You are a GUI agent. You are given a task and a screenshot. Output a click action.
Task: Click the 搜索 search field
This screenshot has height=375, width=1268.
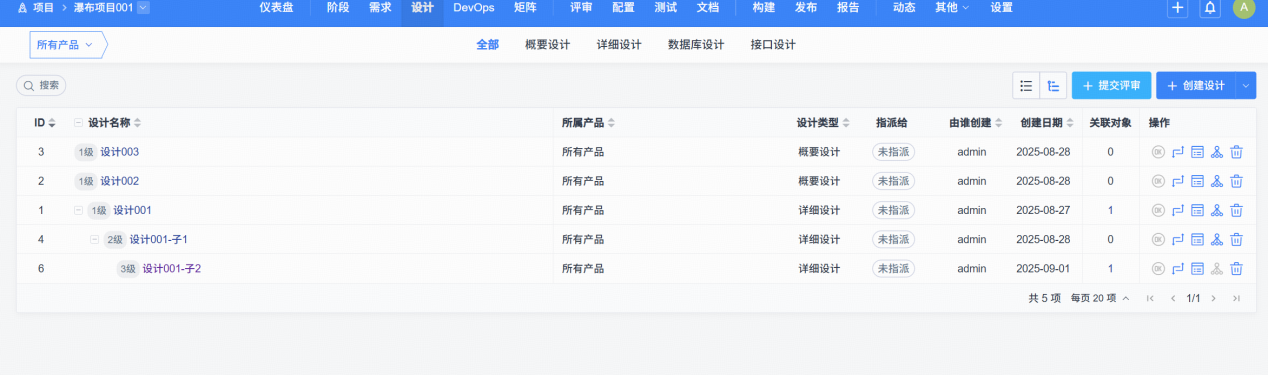[42, 86]
